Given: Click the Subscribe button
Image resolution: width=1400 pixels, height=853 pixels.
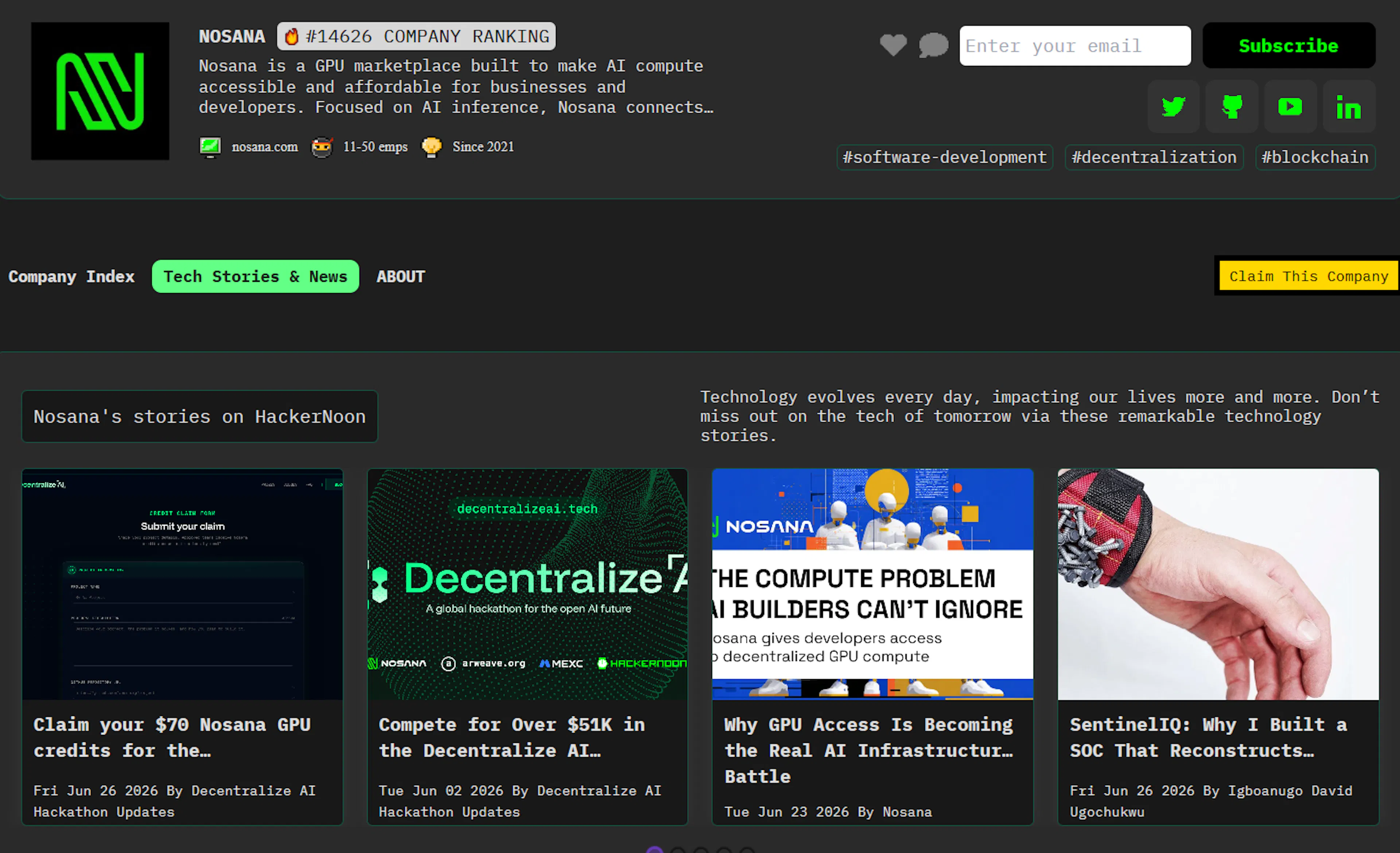Looking at the screenshot, I should coord(1289,46).
